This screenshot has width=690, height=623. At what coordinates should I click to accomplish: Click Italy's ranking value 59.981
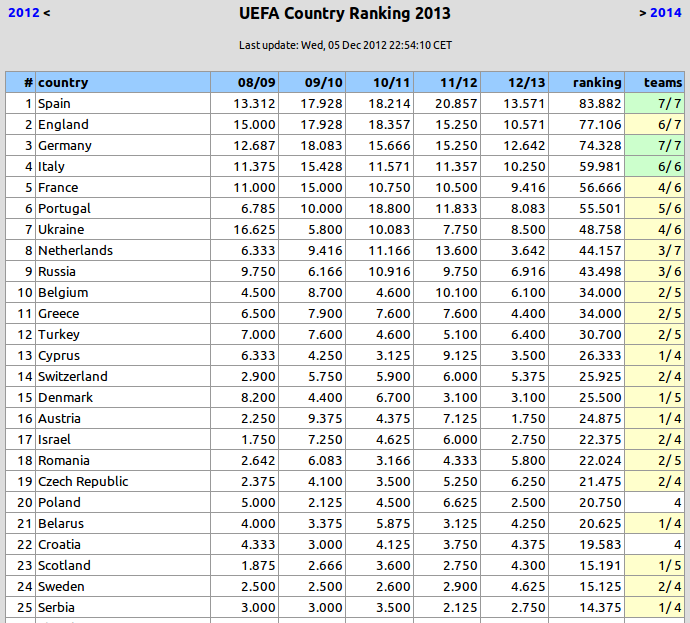click(x=600, y=167)
